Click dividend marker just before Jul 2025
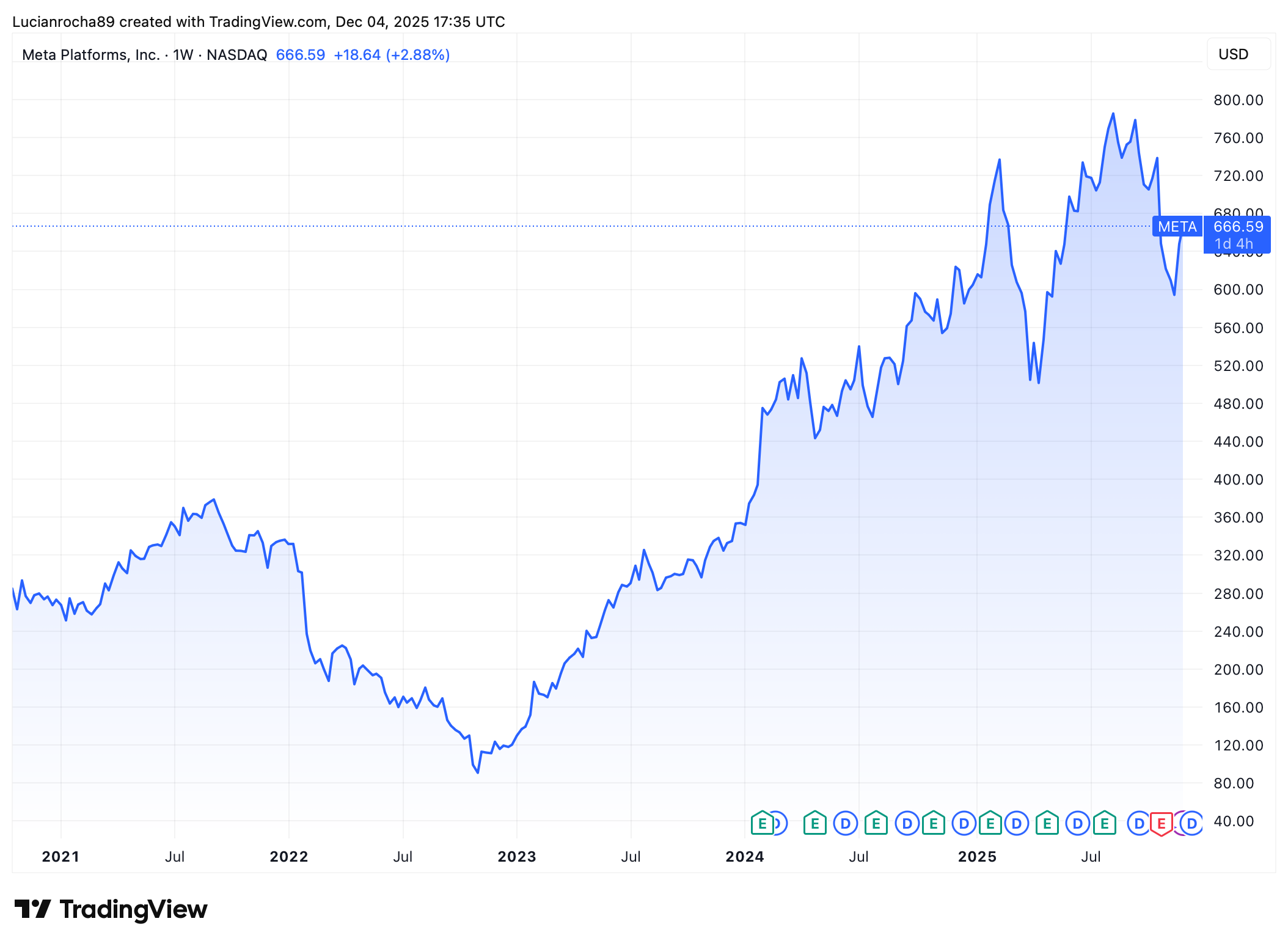Viewport: 1288px width, 946px height. 1077,823
